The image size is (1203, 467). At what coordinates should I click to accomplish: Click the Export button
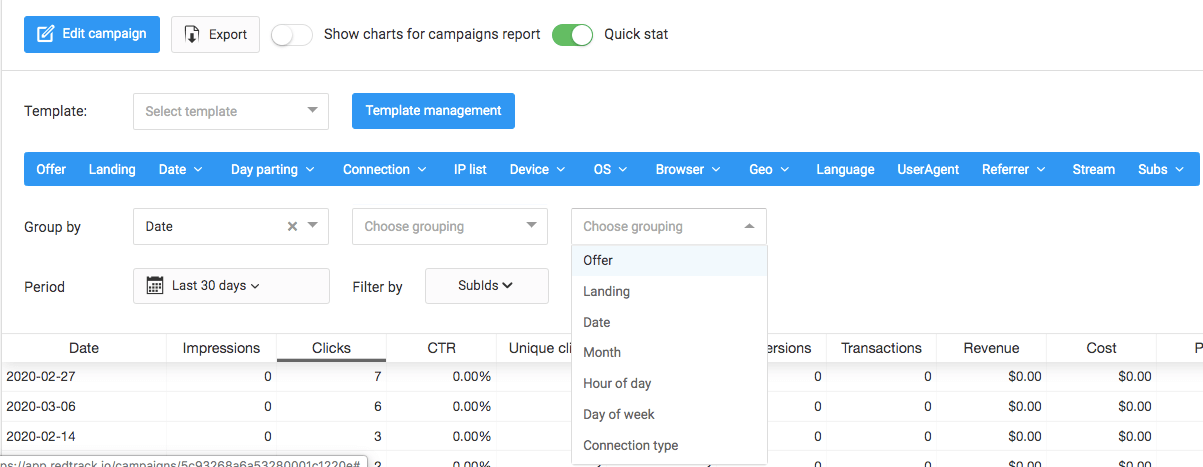click(215, 34)
